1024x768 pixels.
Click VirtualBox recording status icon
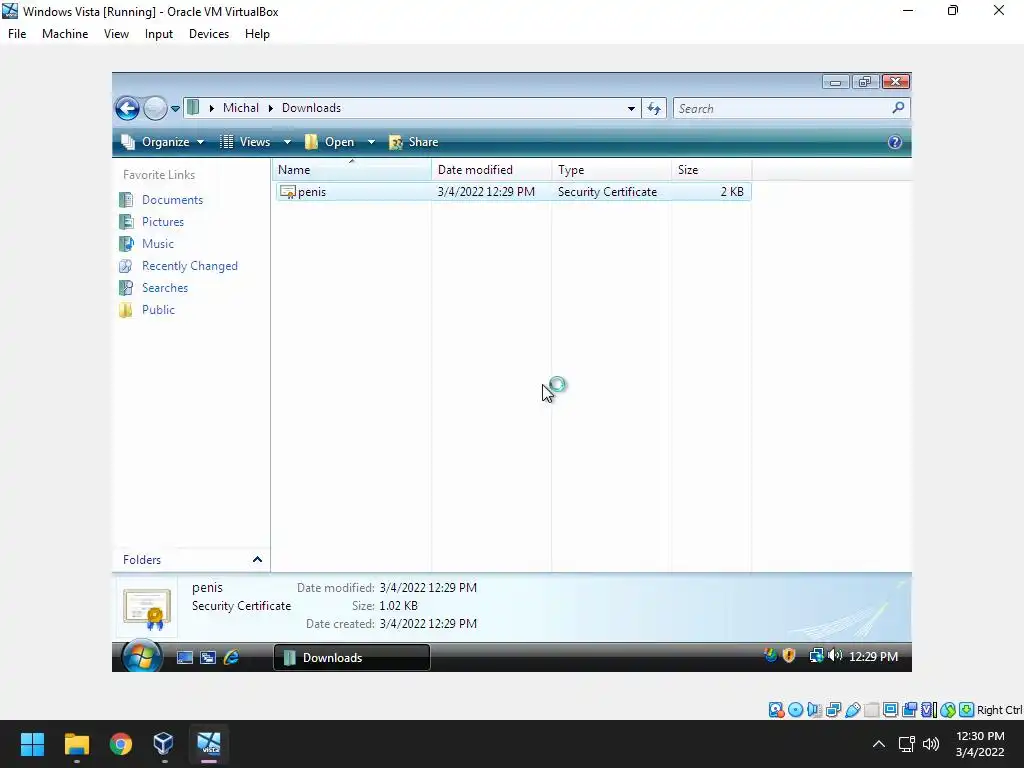(909, 710)
